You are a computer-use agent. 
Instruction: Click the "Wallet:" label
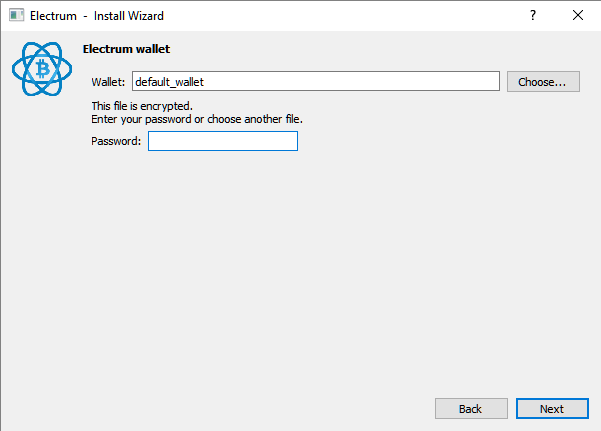point(108,82)
